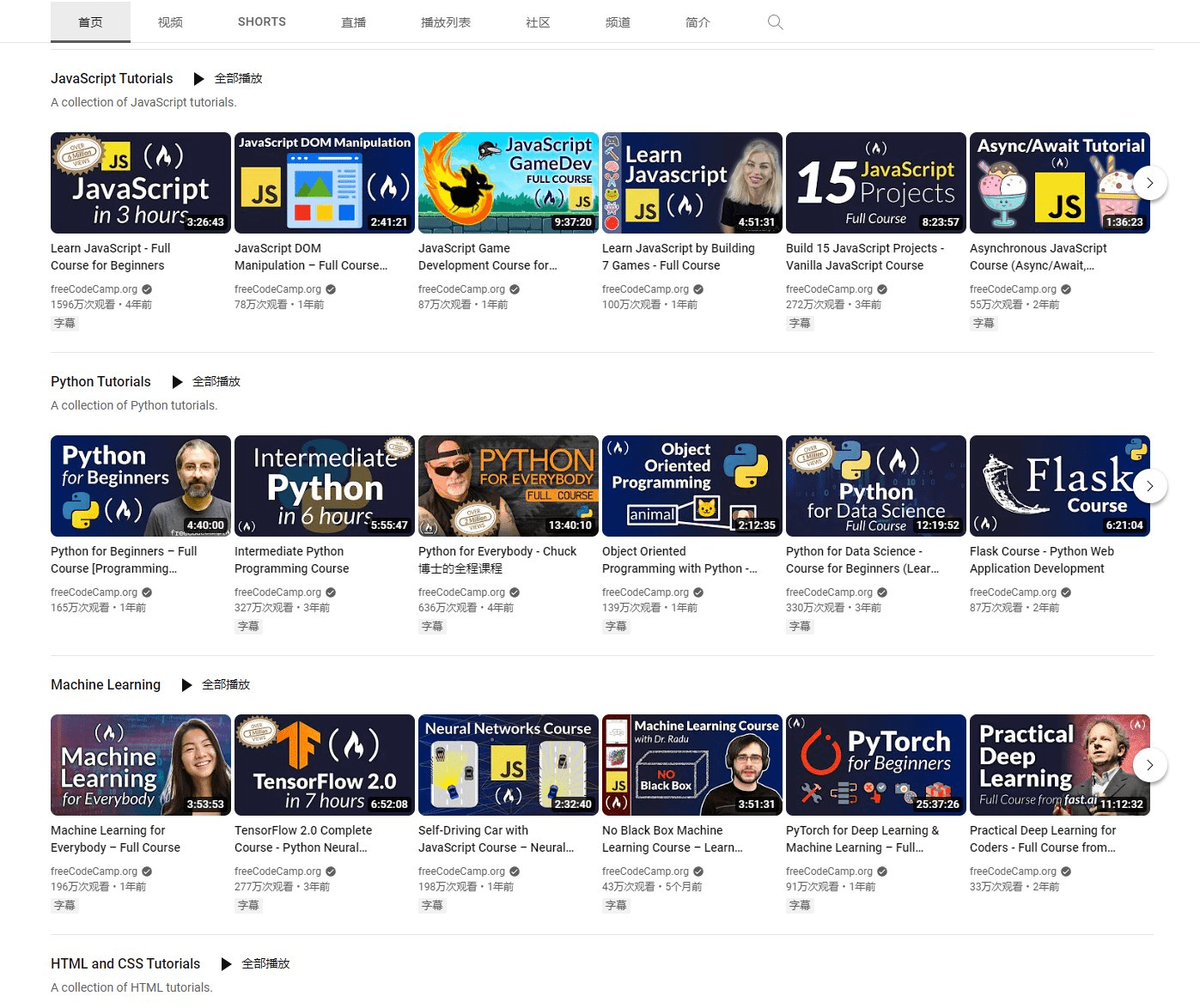Viewport: 1200px width, 1008px height.
Task: Open Machine Learning for Everybody thumbnail
Action: pyautogui.click(x=141, y=765)
